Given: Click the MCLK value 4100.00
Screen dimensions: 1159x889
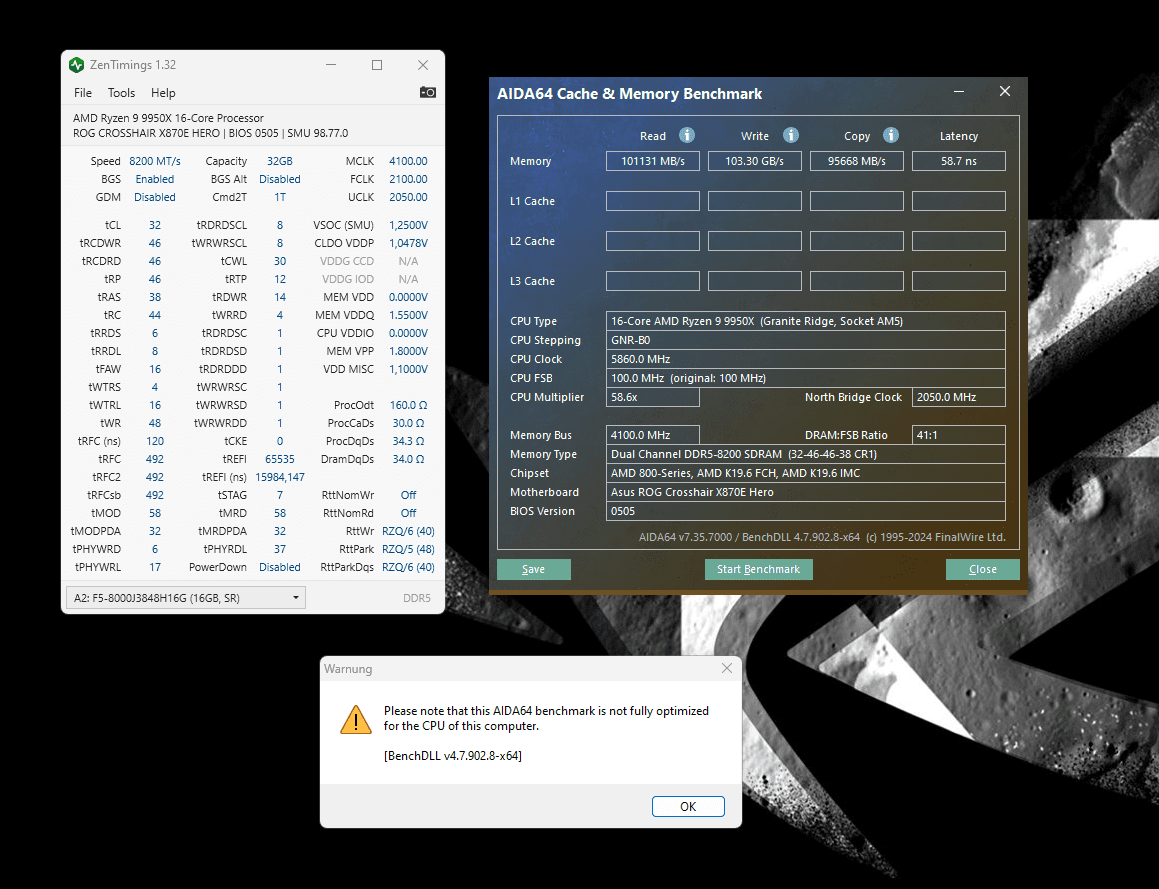Looking at the screenshot, I should (408, 161).
